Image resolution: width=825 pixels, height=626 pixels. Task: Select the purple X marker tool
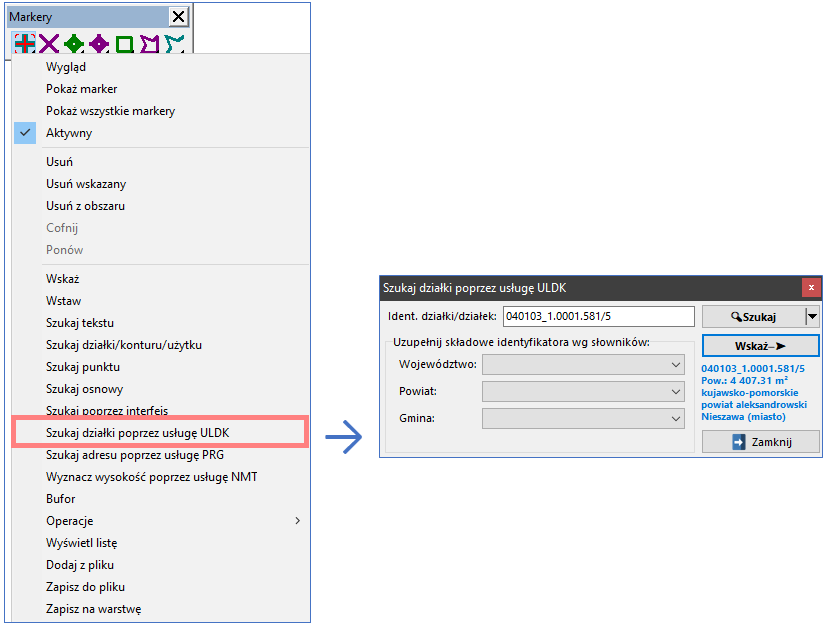click(x=49, y=44)
